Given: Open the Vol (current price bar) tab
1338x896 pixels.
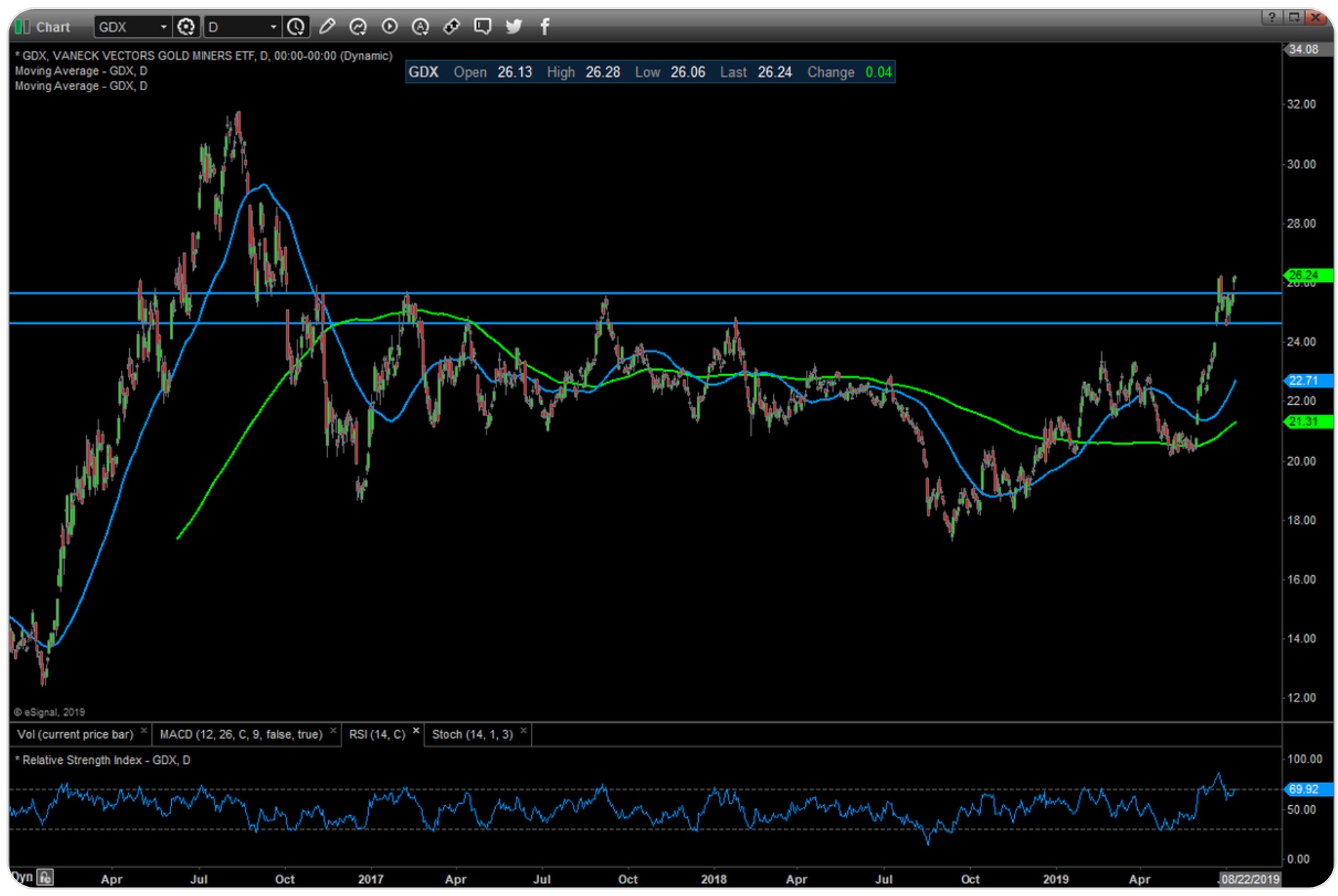Looking at the screenshot, I should coord(75,734).
